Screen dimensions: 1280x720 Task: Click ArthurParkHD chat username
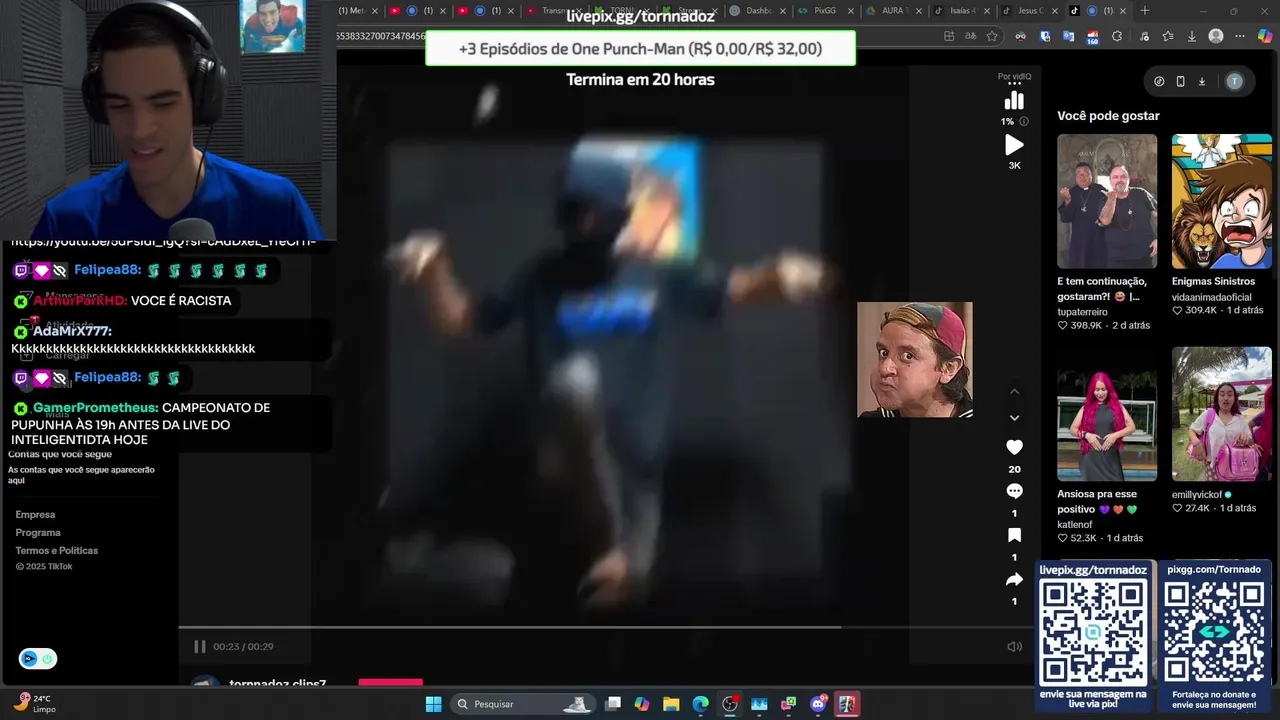click(80, 301)
